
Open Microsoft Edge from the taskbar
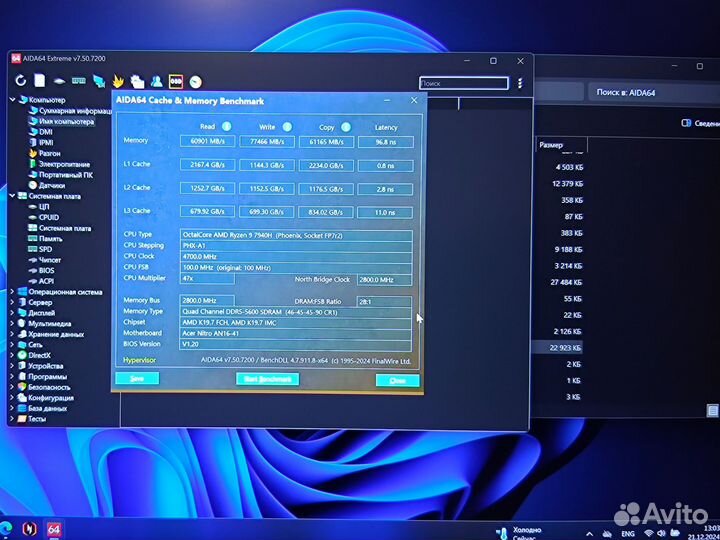coord(6,528)
